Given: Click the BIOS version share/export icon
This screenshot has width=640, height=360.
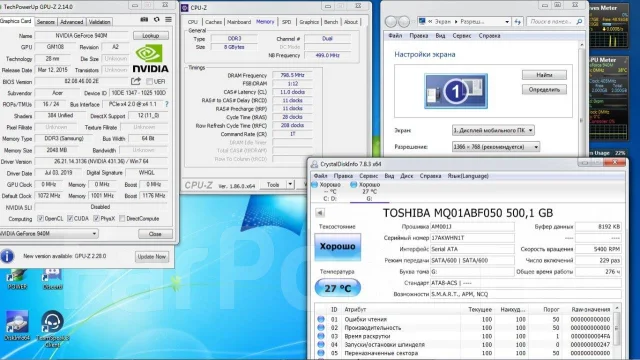Looking at the screenshot, I should [x=136, y=81].
